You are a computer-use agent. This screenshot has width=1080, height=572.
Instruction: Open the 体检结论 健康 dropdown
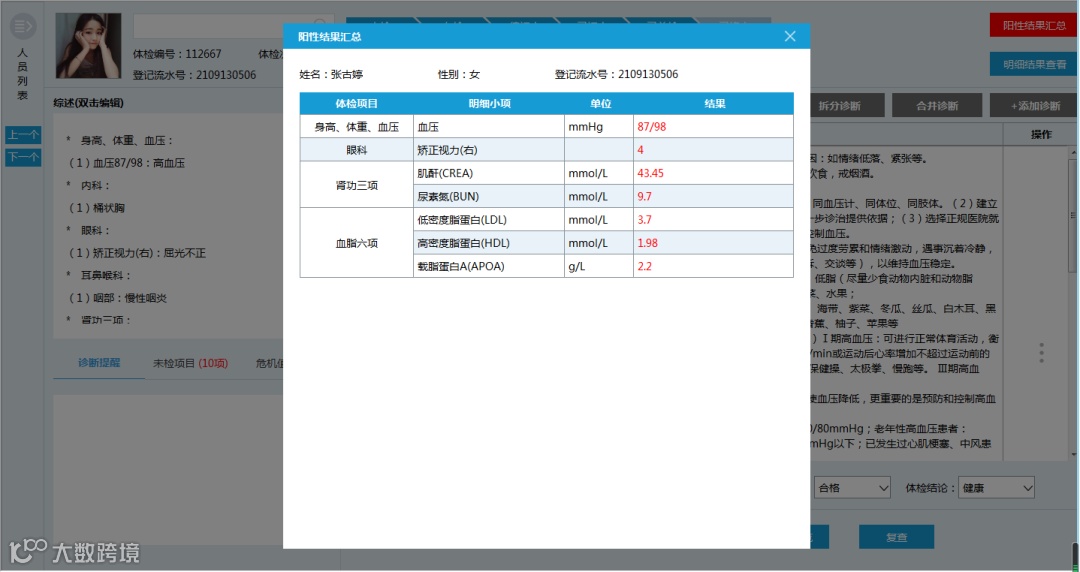click(x=996, y=488)
